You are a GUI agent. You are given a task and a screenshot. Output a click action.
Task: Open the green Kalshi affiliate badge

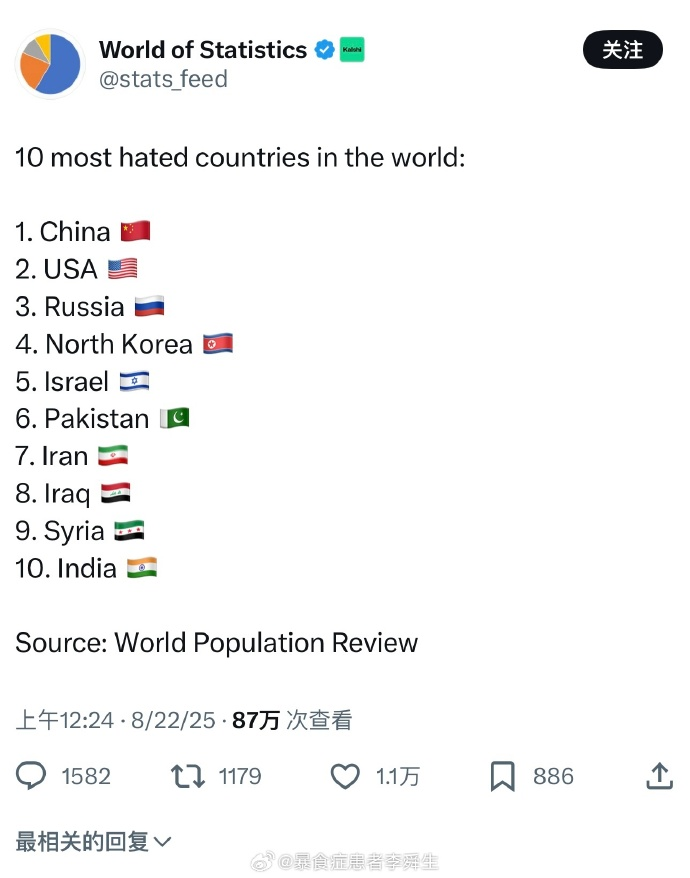[x=352, y=49]
